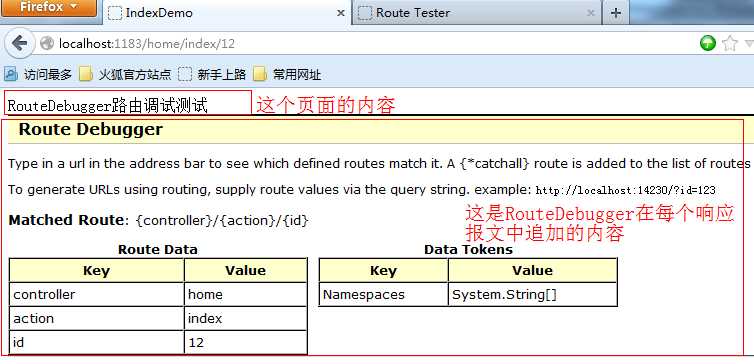Switch to the Route Tester tab
This screenshot has height=364, width=754.
click(x=477, y=13)
